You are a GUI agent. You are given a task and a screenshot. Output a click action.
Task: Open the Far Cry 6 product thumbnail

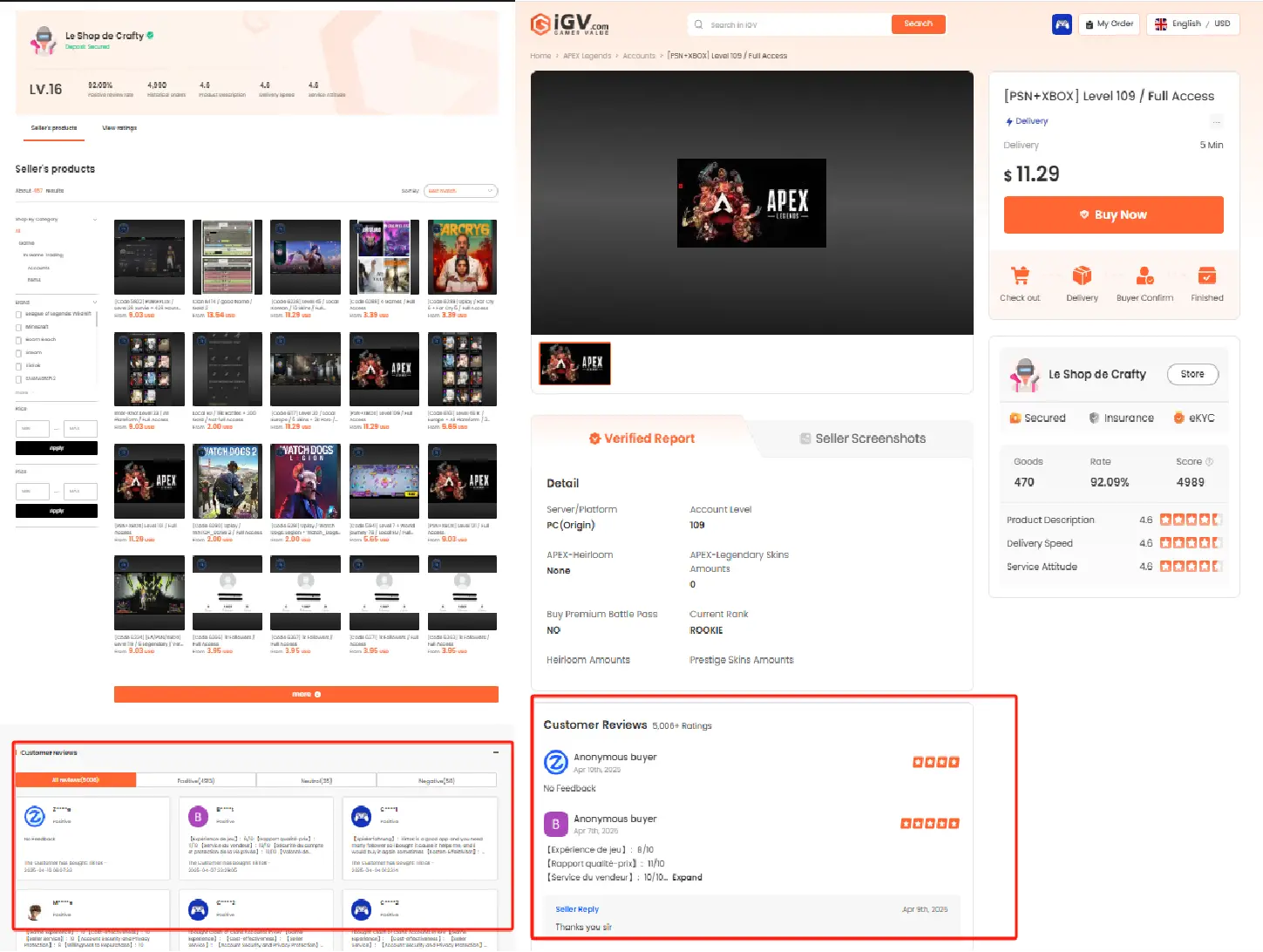(463, 257)
